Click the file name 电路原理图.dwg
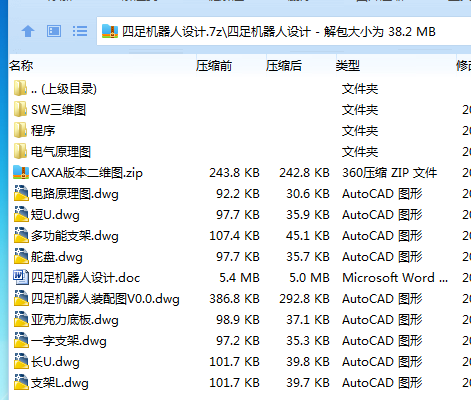The width and height of the screenshot is (471, 400). click(x=75, y=194)
